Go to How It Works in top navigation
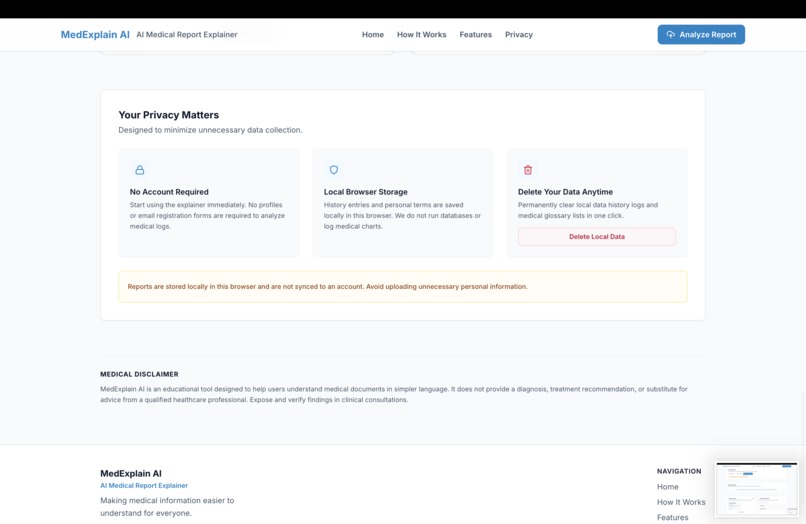Image resolution: width=806 pixels, height=524 pixels. tap(422, 34)
